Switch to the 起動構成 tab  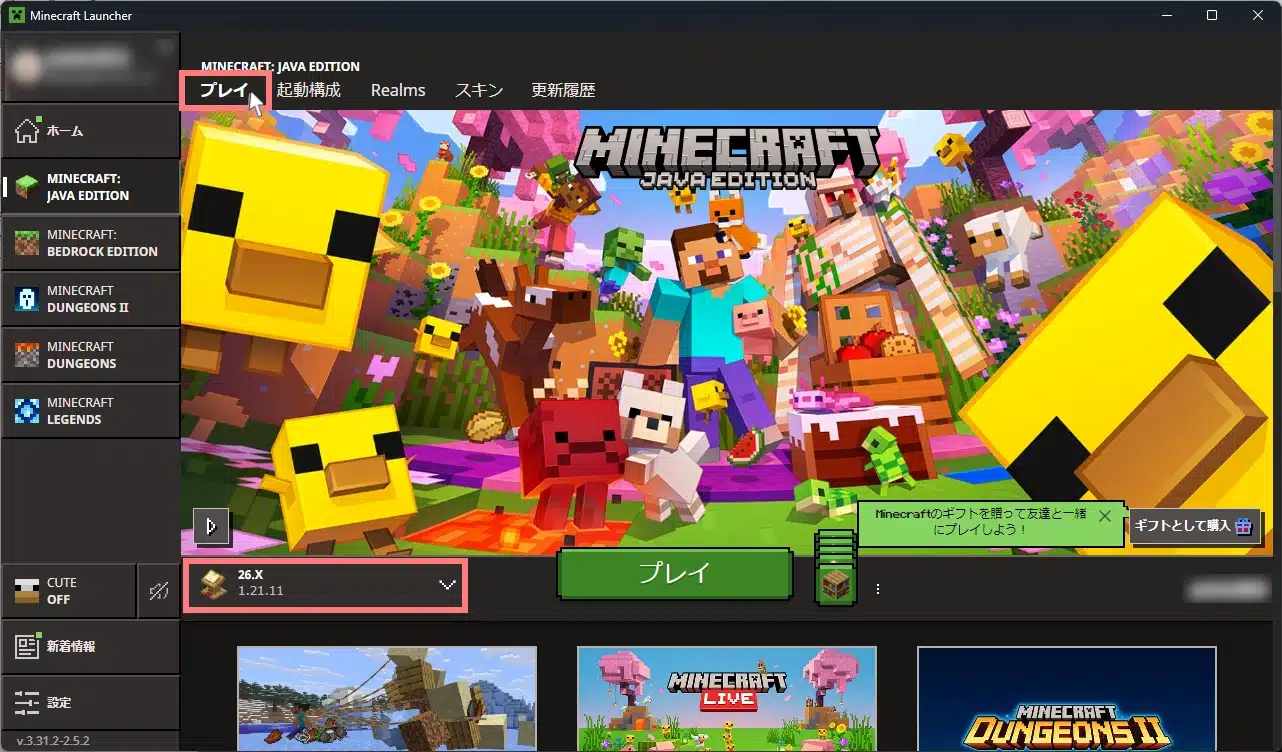(308, 90)
